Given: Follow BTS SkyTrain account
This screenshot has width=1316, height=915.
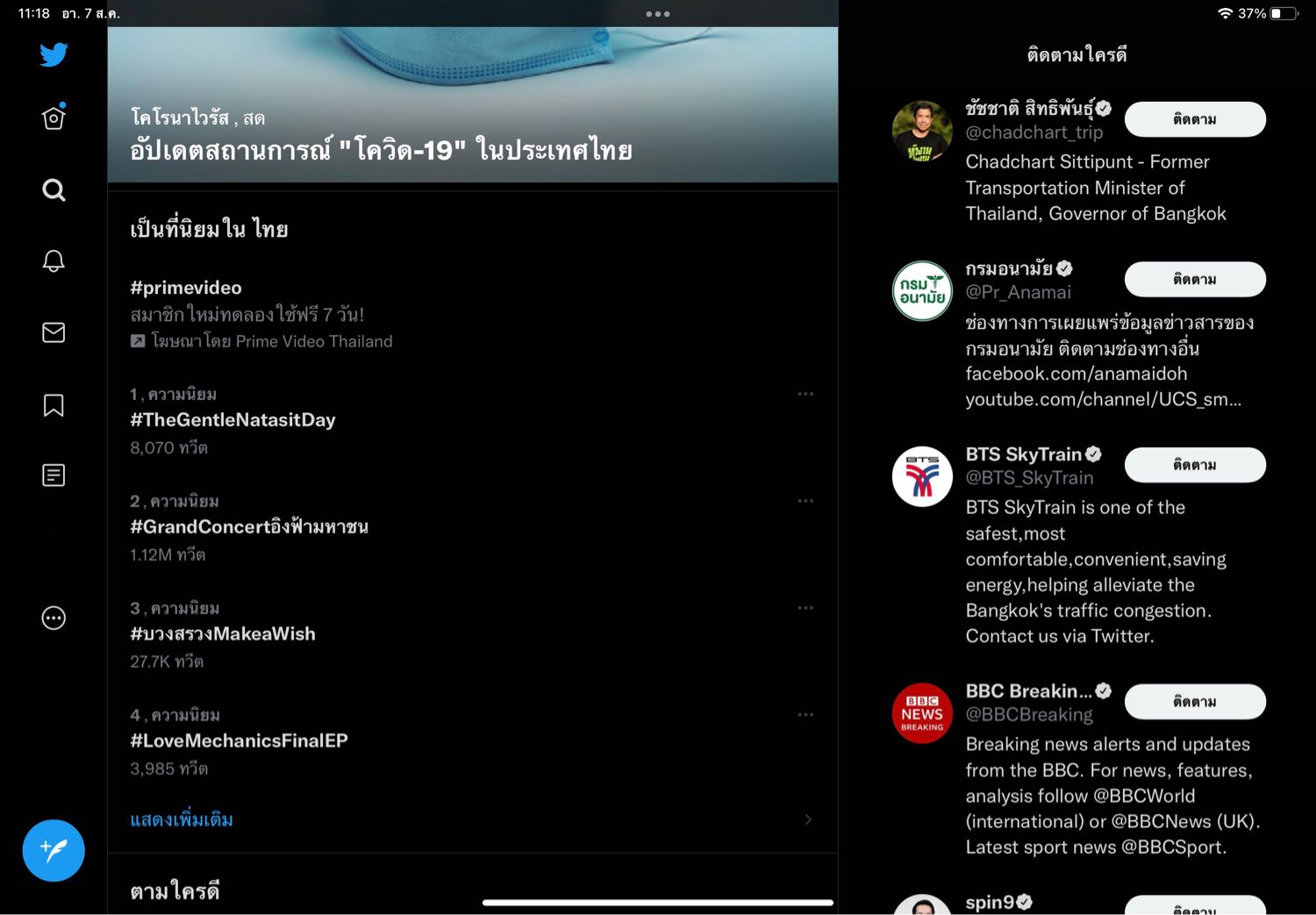Looking at the screenshot, I should pos(1195,465).
